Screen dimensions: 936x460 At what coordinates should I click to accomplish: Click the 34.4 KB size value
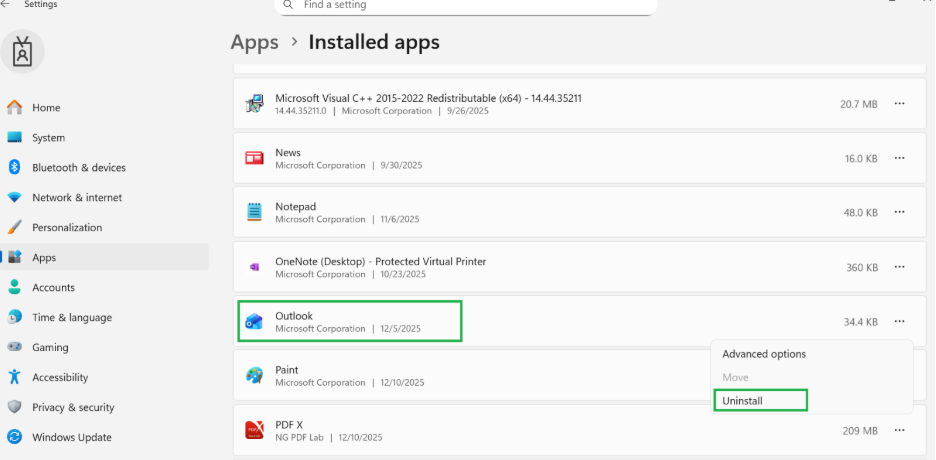(860, 322)
